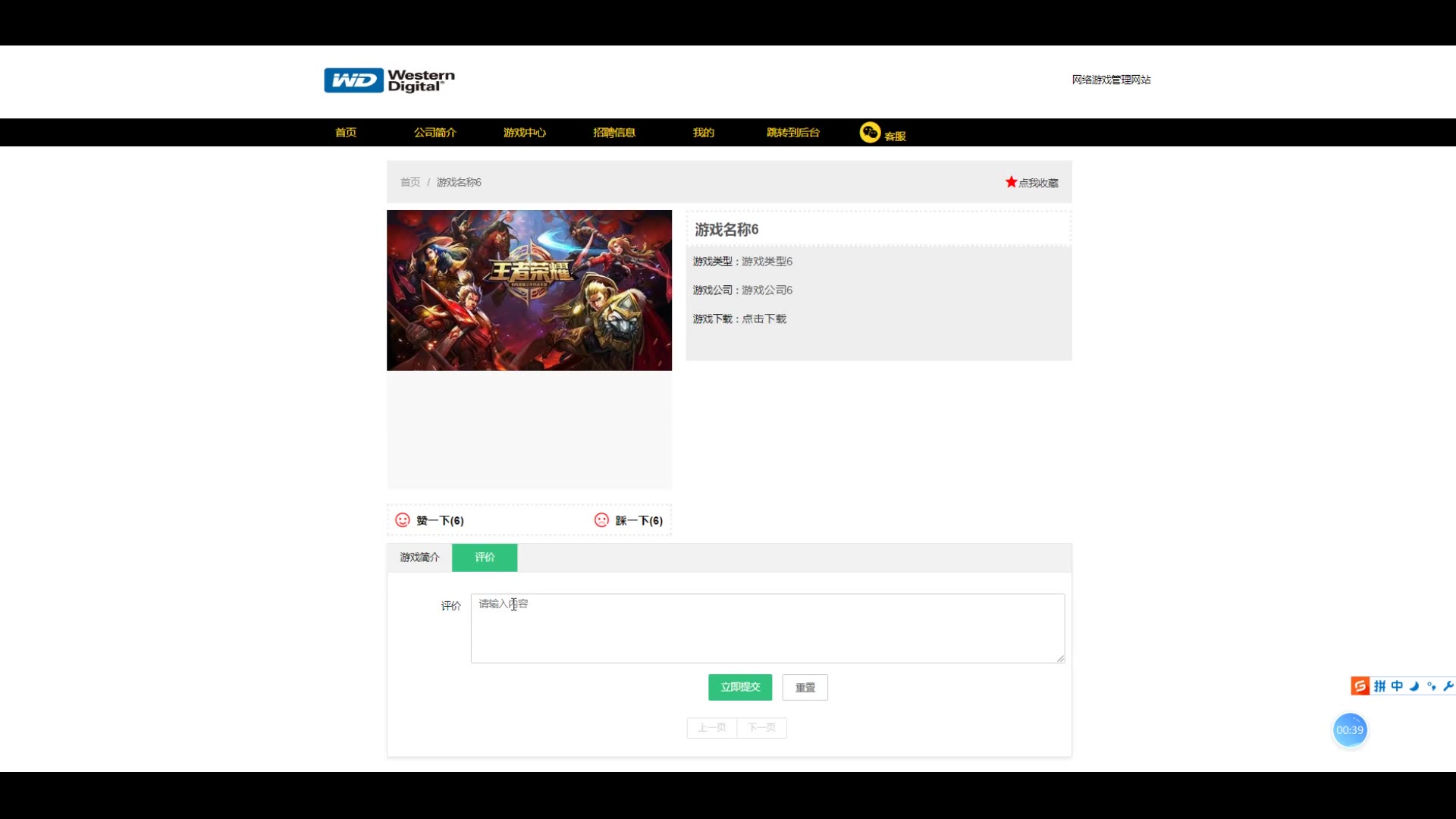Open the wrench settings icon in IME bar
1456x819 pixels.
coord(1448,686)
